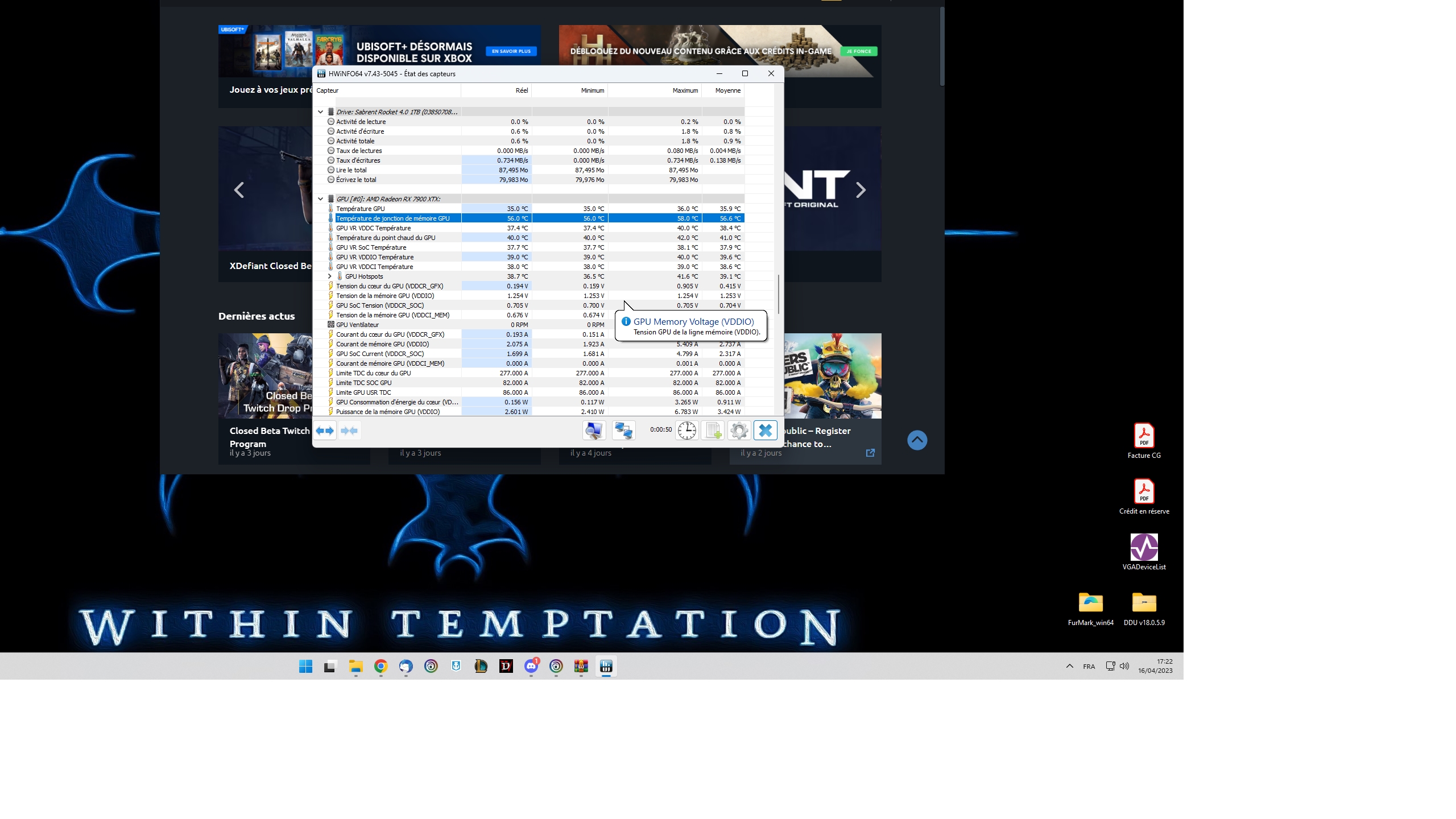
Task: Open the sensor search monitor icon
Action: 594,431
